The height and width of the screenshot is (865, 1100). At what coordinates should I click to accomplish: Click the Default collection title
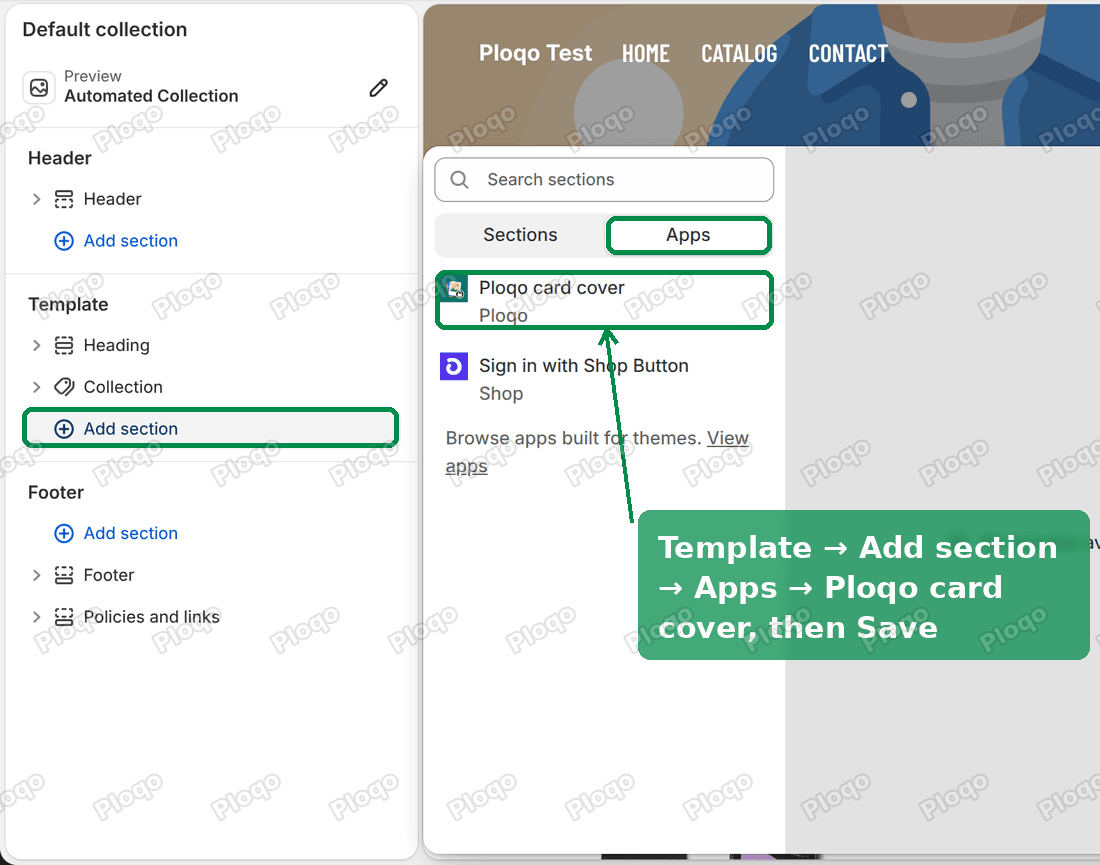click(x=105, y=29)
